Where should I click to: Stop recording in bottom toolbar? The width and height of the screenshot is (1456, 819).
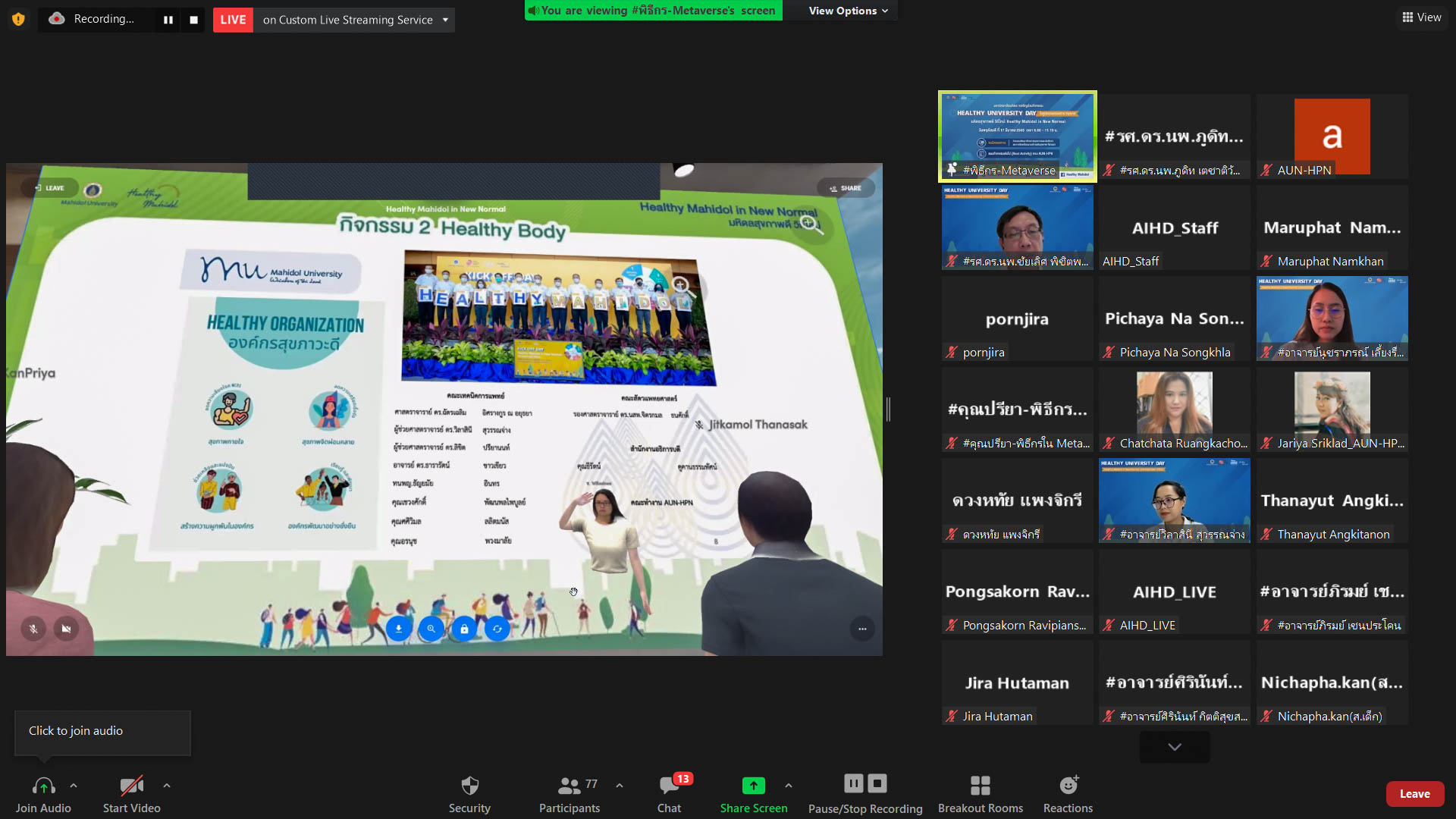click(x=877, y=783)
